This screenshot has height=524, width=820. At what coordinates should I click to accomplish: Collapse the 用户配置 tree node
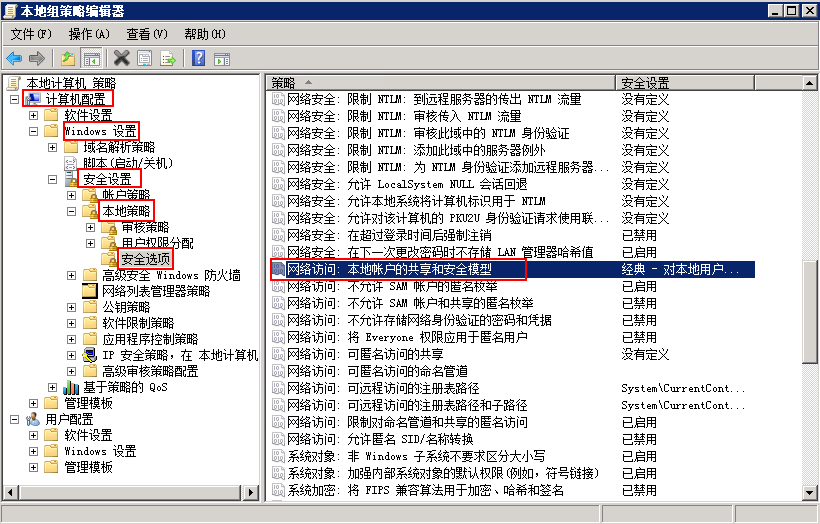[15, 419]
